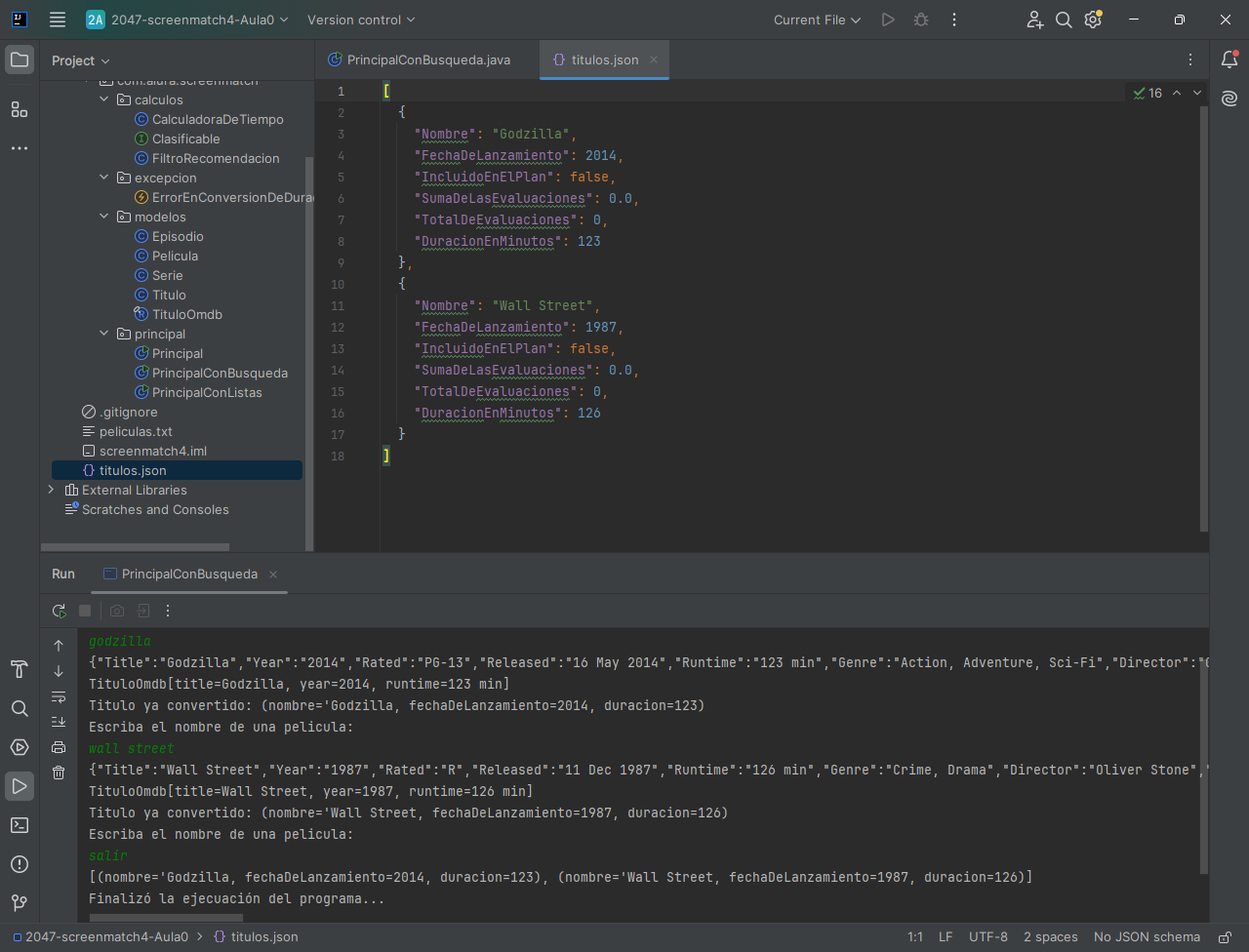Open Version control dropdown
This screenshot has width=1249, height=952.
361,20
